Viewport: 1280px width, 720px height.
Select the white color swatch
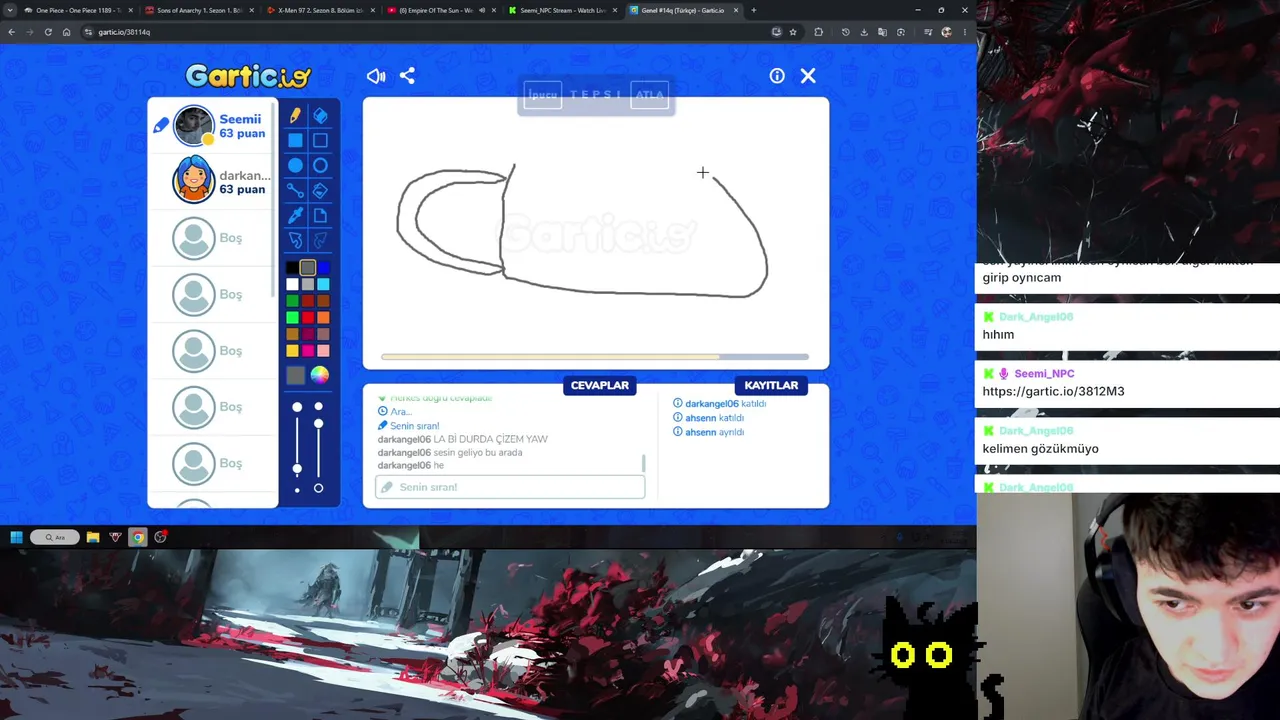coord(292,285)
